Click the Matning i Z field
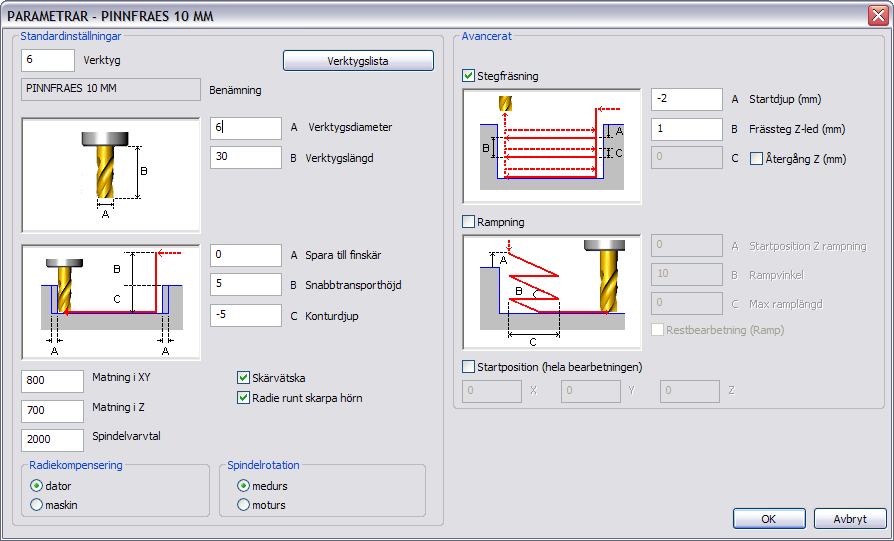This screenshot has width=894, height=541. click(x=52, y=410)
